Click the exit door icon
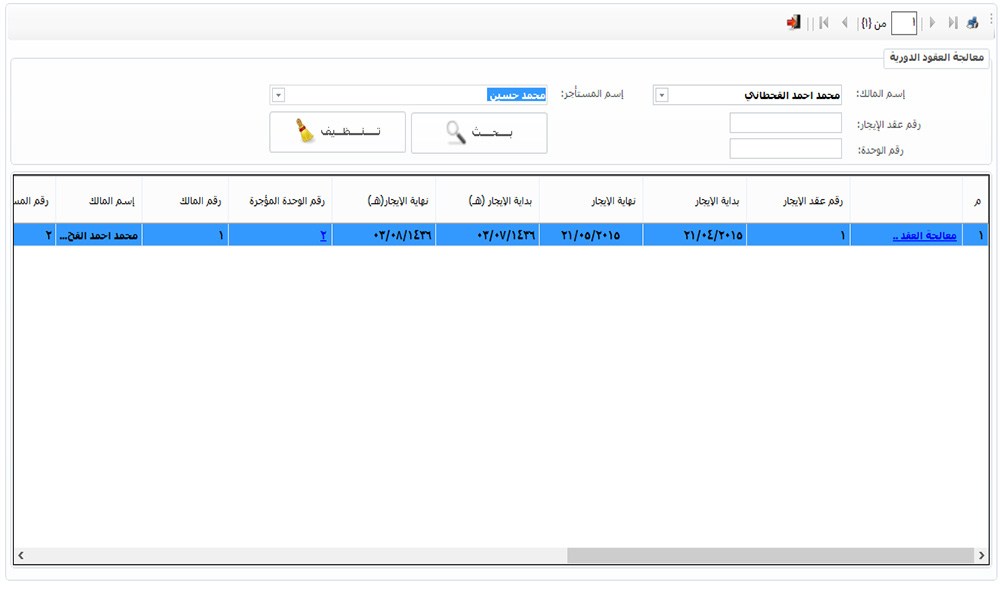 click(x=794, y=22)
